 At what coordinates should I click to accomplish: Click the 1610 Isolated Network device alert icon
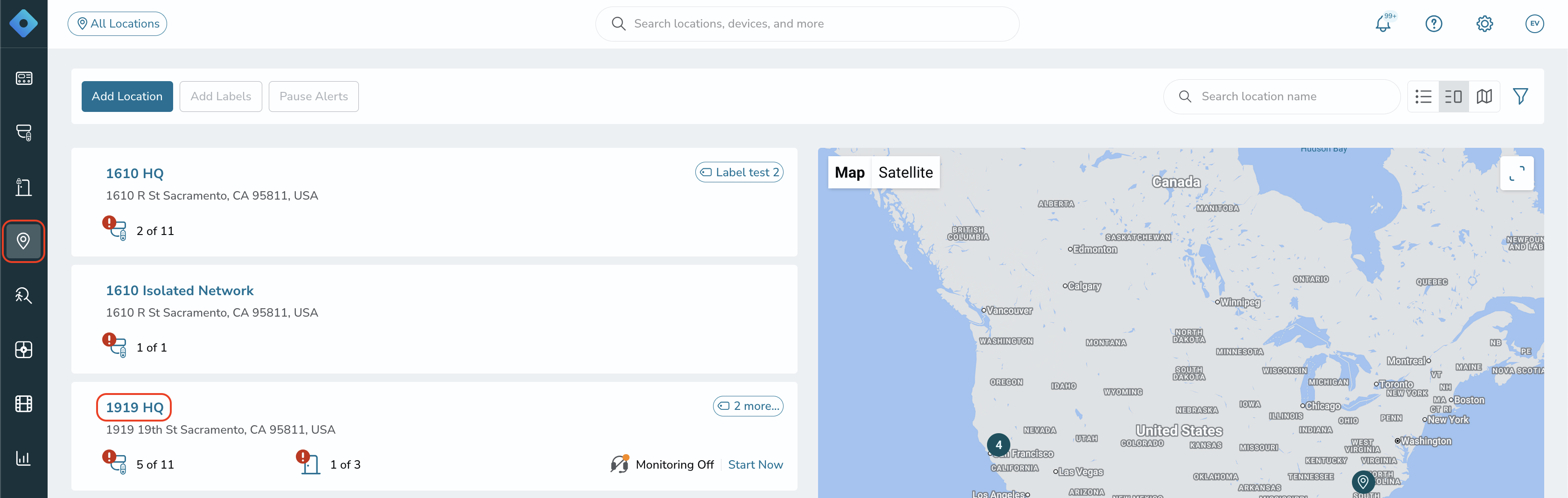(114, 345)
